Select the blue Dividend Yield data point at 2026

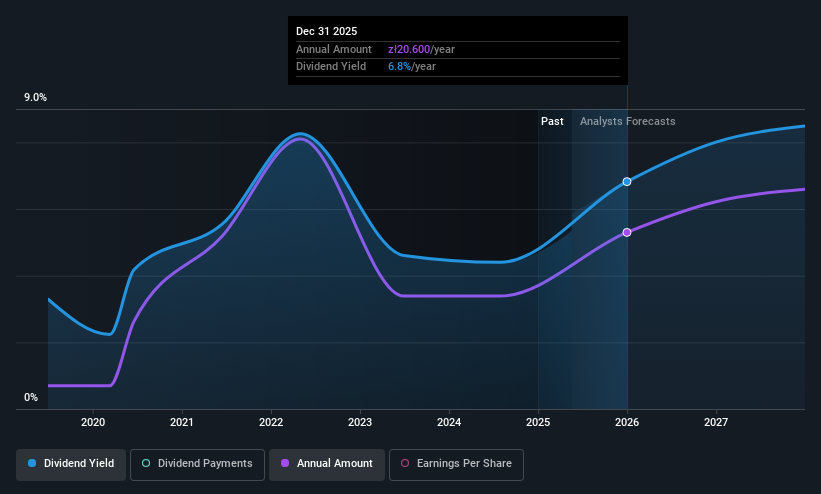click(627, 182)
